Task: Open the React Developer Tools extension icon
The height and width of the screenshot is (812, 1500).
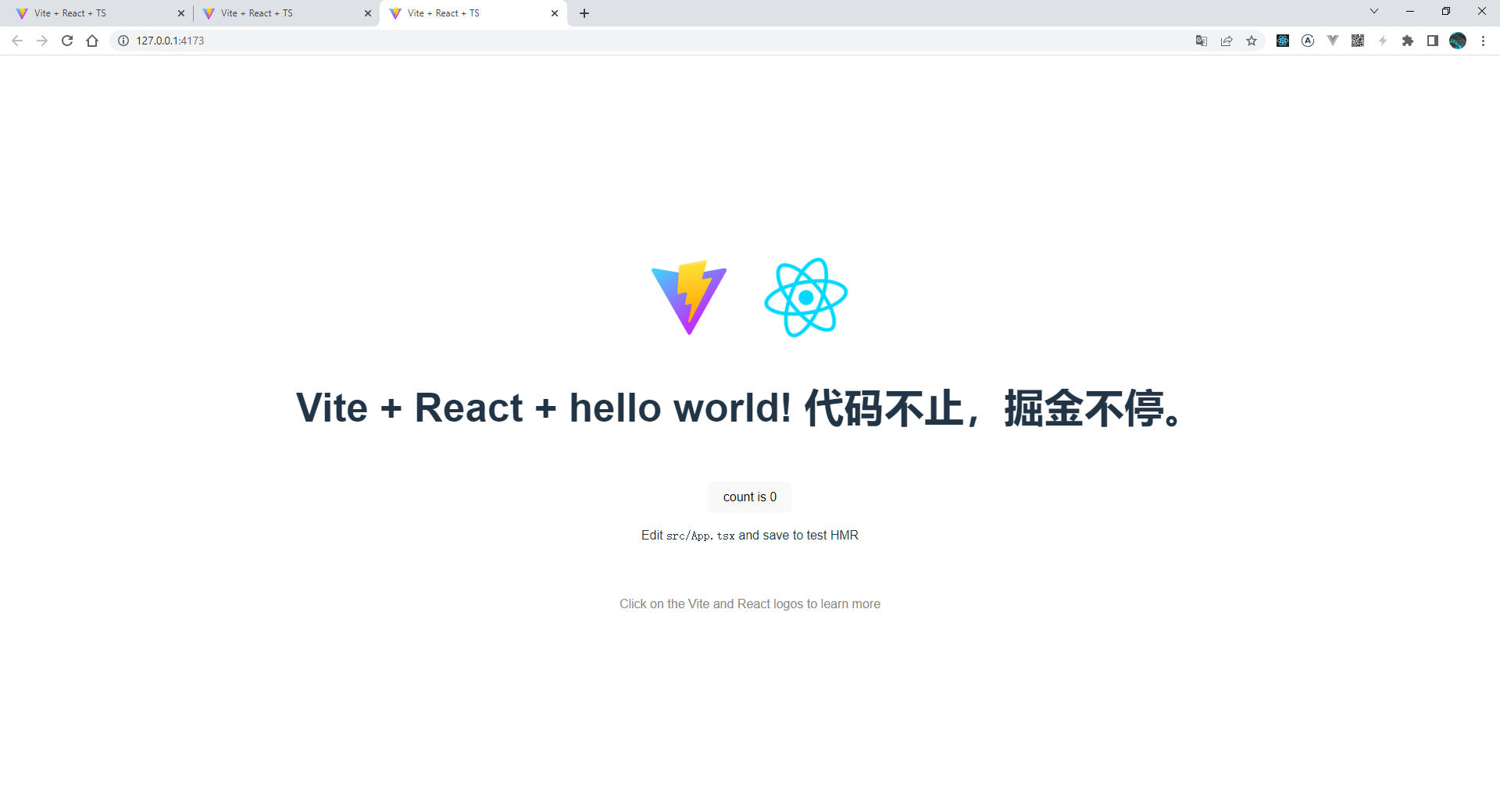Action: (x=1283, y=41)
